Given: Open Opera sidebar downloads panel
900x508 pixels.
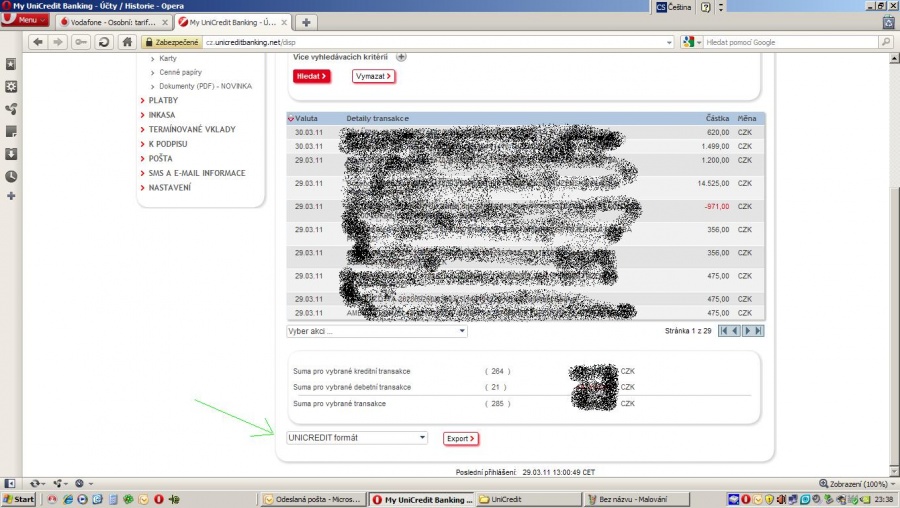Looking at the screenshot, I should pyautogui.click(x=11, y=154).
